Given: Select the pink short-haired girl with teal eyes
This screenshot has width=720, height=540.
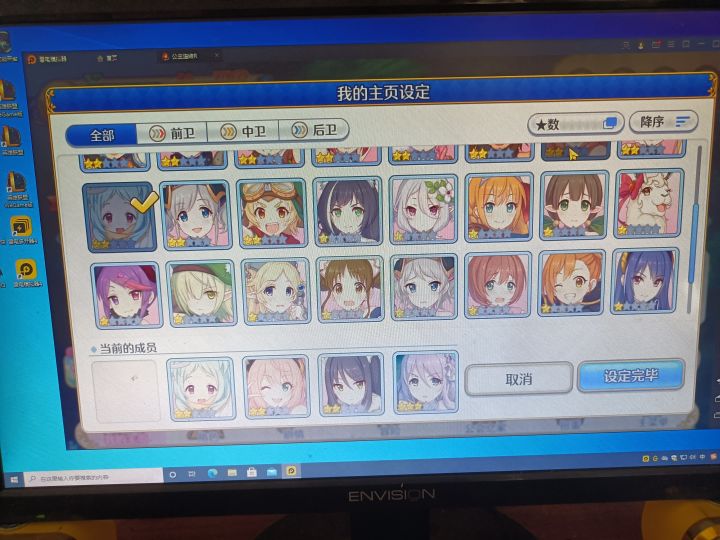Looking at the screenshot, I should click(498, 285).
